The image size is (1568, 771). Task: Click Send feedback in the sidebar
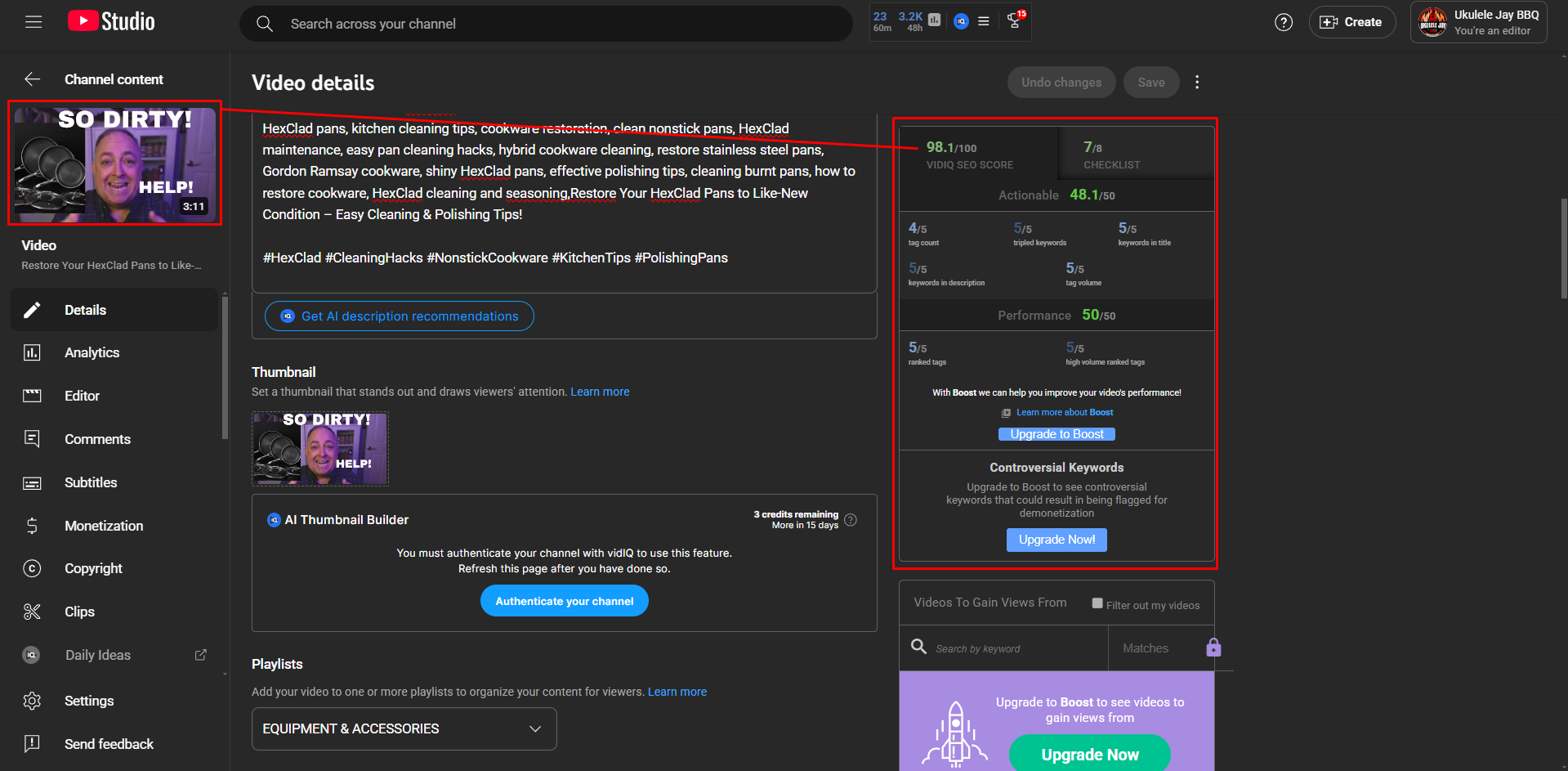pyautogui.click(x=114, y=744)
